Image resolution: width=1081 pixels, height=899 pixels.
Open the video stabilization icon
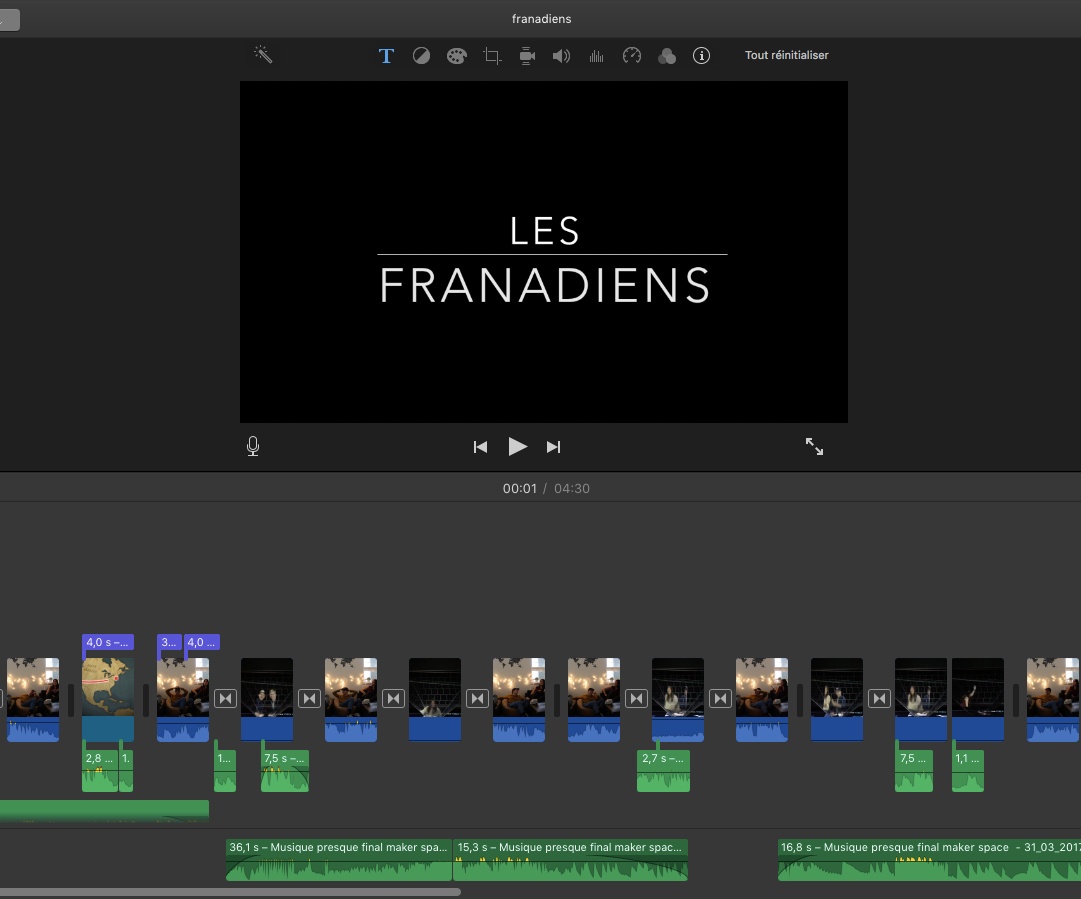click(526, 55)
